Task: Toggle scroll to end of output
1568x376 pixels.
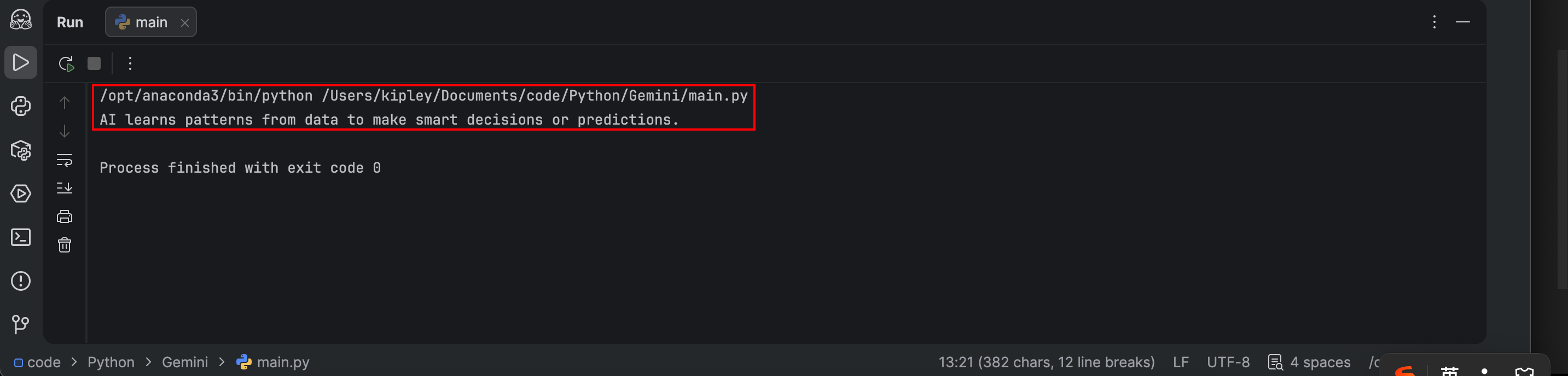Action: tap(65, 188)
